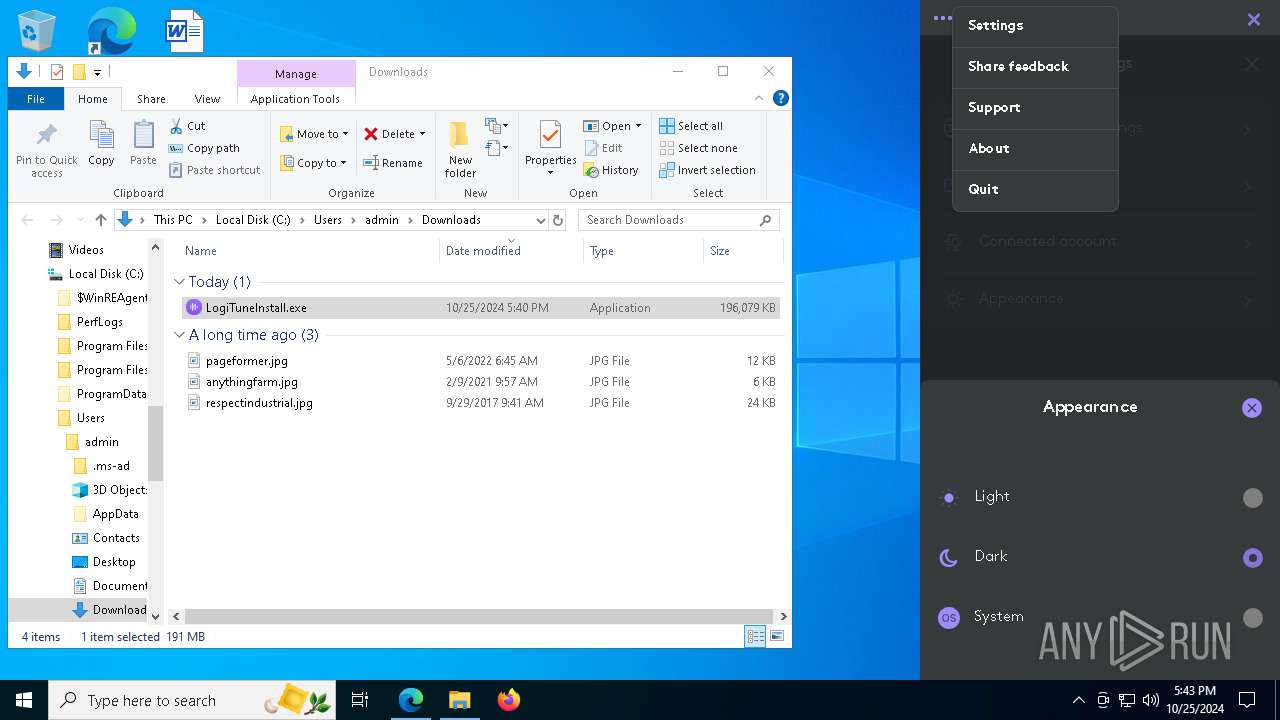Click Select all in ribbon
Image resolution: width=1280 pixels, height=720 pixels.
coord(691,126)
